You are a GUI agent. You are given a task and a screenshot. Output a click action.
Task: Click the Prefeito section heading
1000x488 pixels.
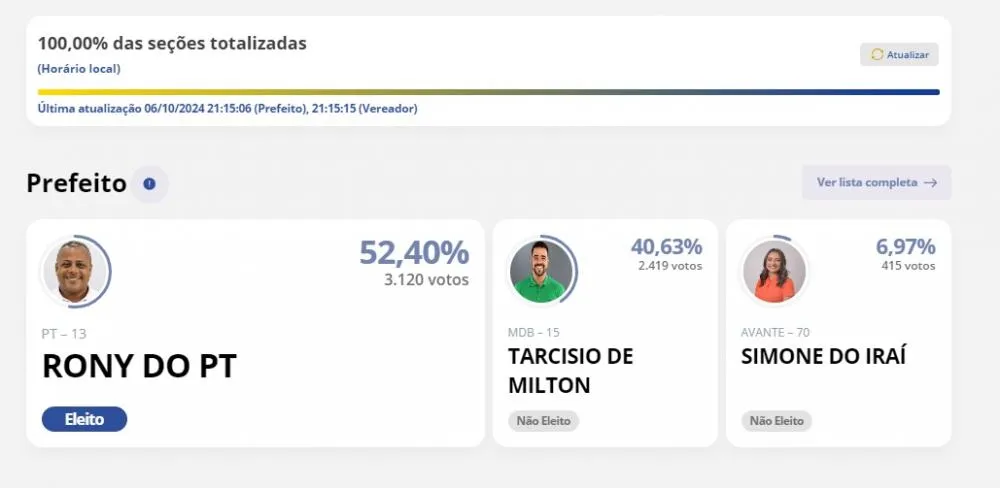point(77,184)
